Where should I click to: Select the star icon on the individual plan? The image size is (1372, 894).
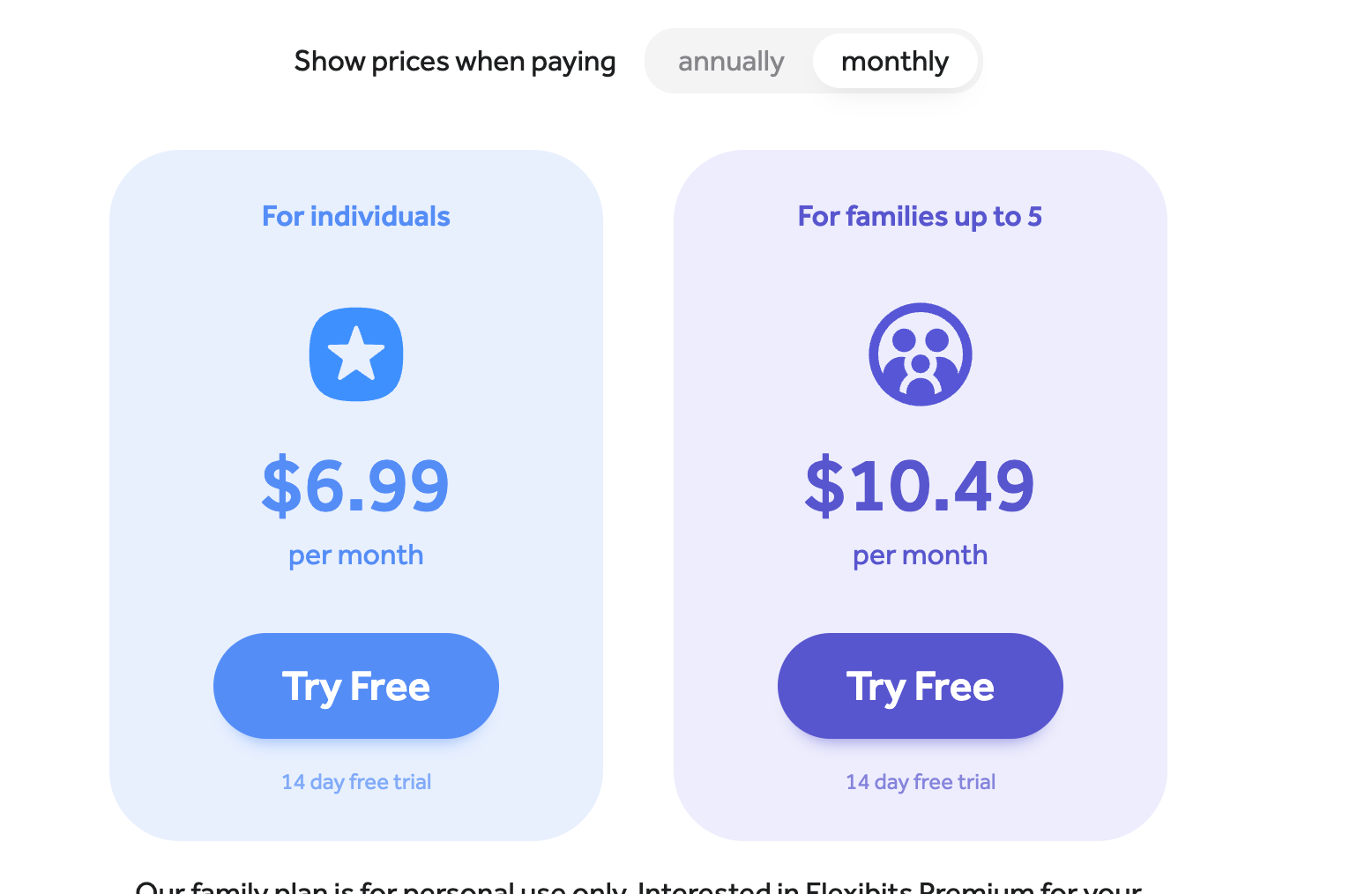click(x=355, y=354)
